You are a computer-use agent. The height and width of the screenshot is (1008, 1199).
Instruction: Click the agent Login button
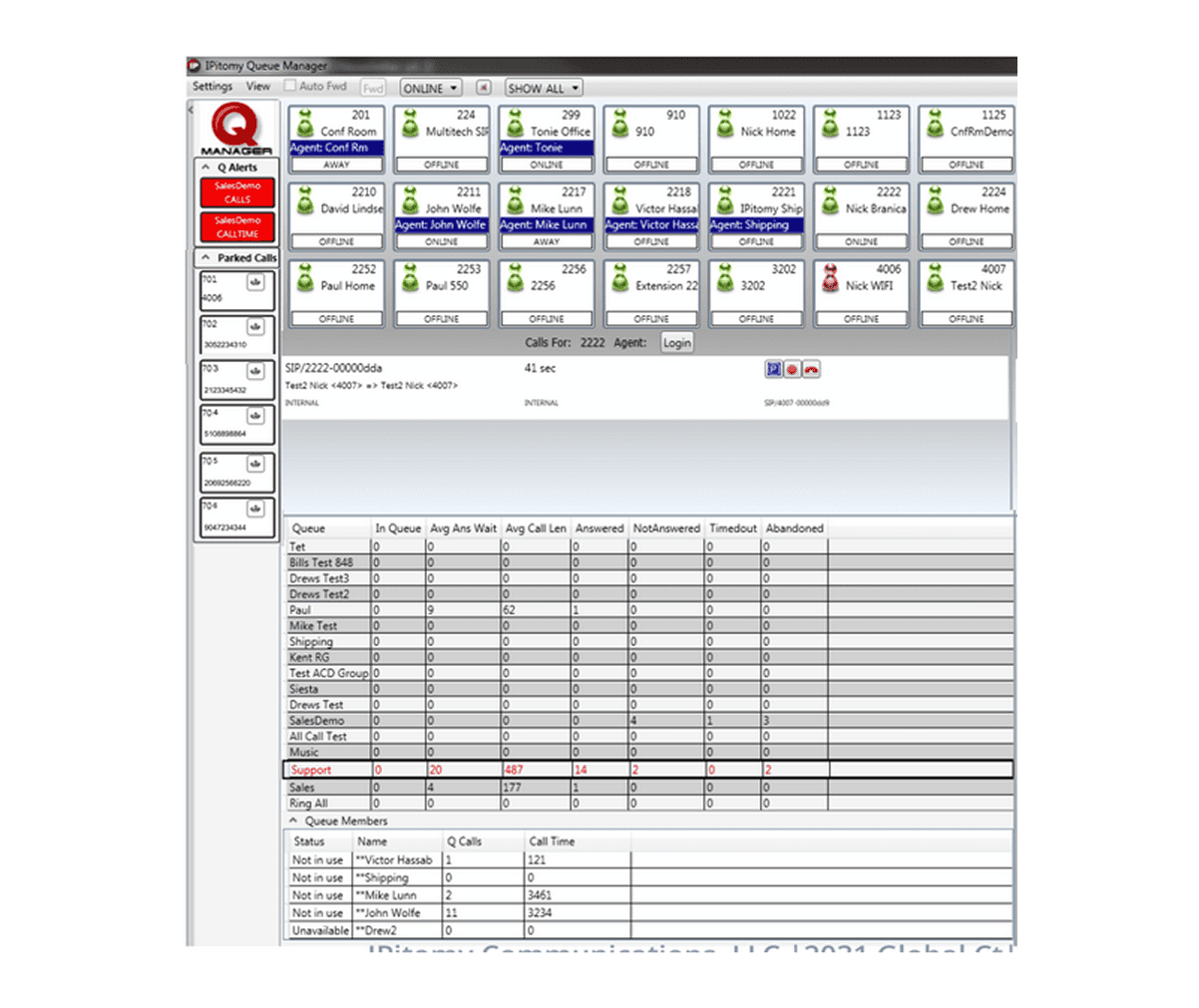coord(676,343)
